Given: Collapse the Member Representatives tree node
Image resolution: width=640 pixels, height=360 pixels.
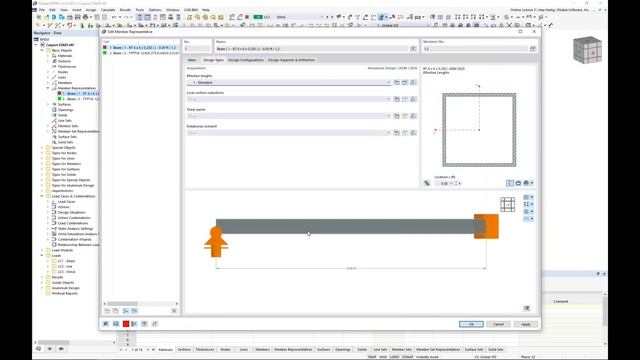Looking at the screenshot, I should point(48,88).
